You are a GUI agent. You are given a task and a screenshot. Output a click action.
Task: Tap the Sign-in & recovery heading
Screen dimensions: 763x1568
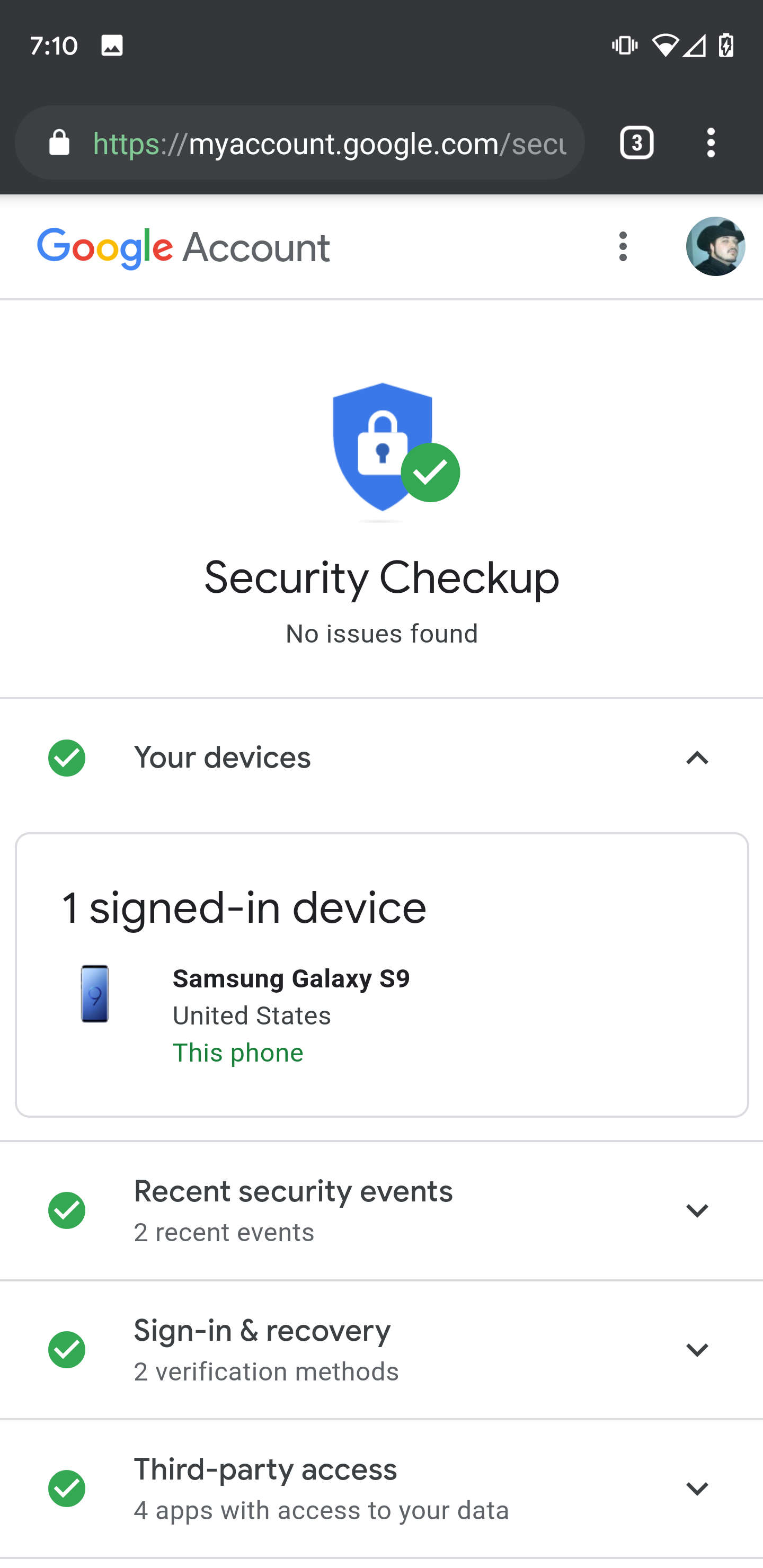click(262, 1331)
